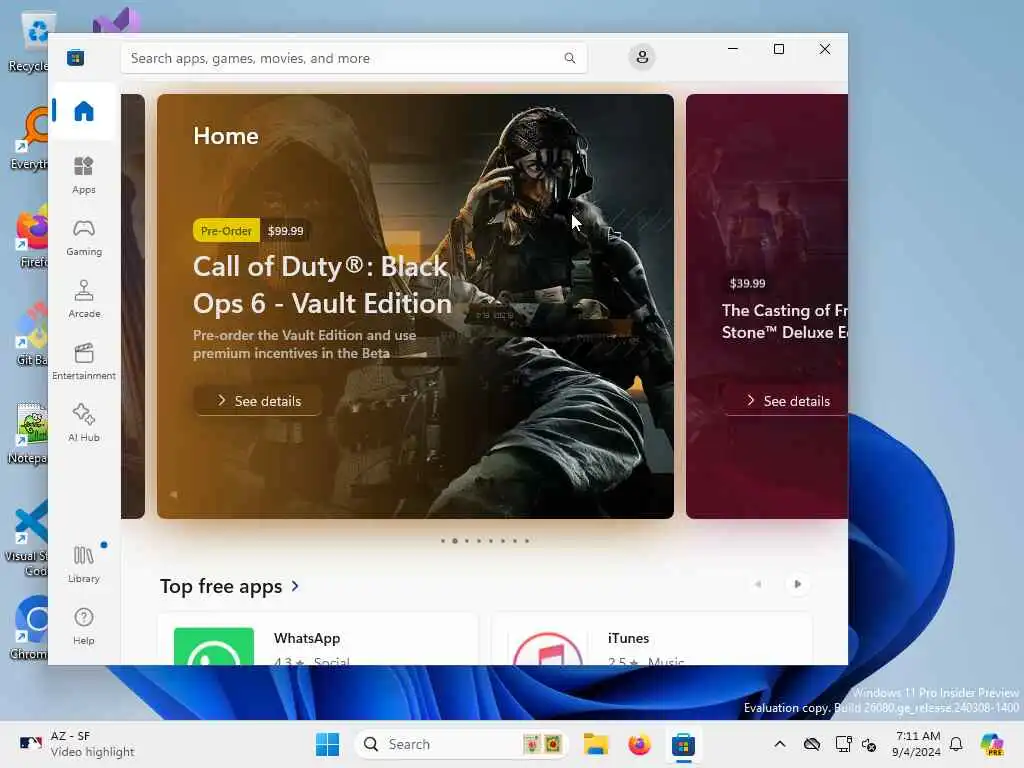1024x768 pixels.
Task: Click the previous banner card on the left
Action: [133, 306]
